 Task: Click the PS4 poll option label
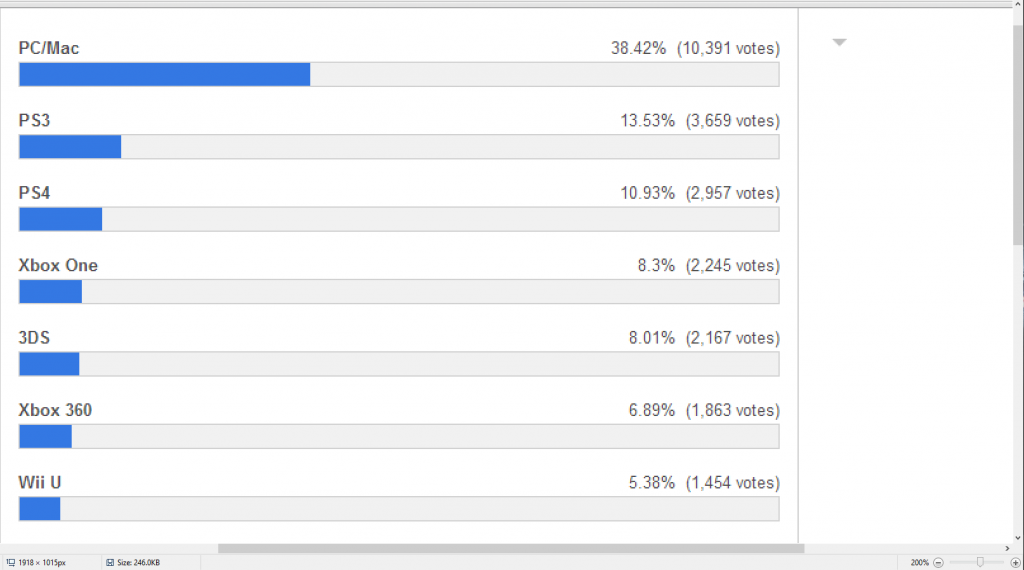coord(34,193)
